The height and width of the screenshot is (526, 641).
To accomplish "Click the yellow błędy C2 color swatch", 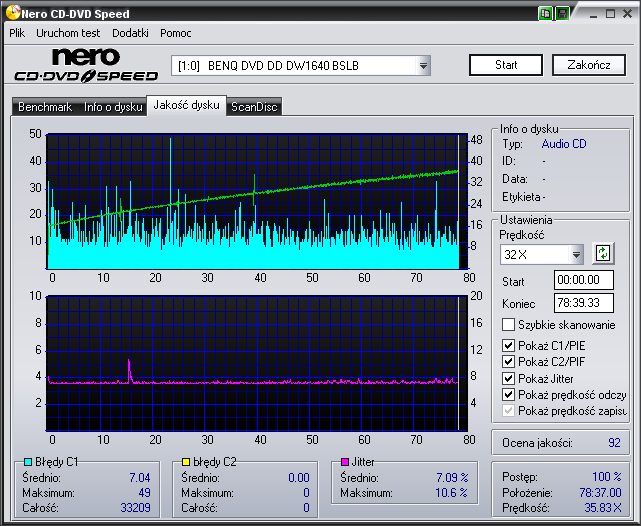I will click(x=186, y=462).
